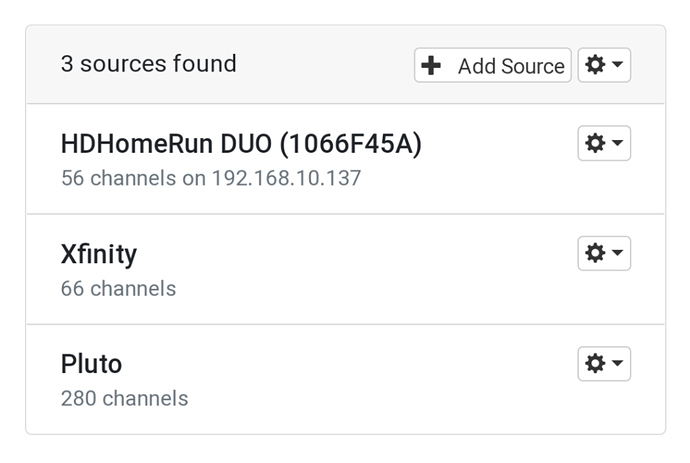Click the Pluto source gear icon
This screenshot has height=463, width=690.
595,364
